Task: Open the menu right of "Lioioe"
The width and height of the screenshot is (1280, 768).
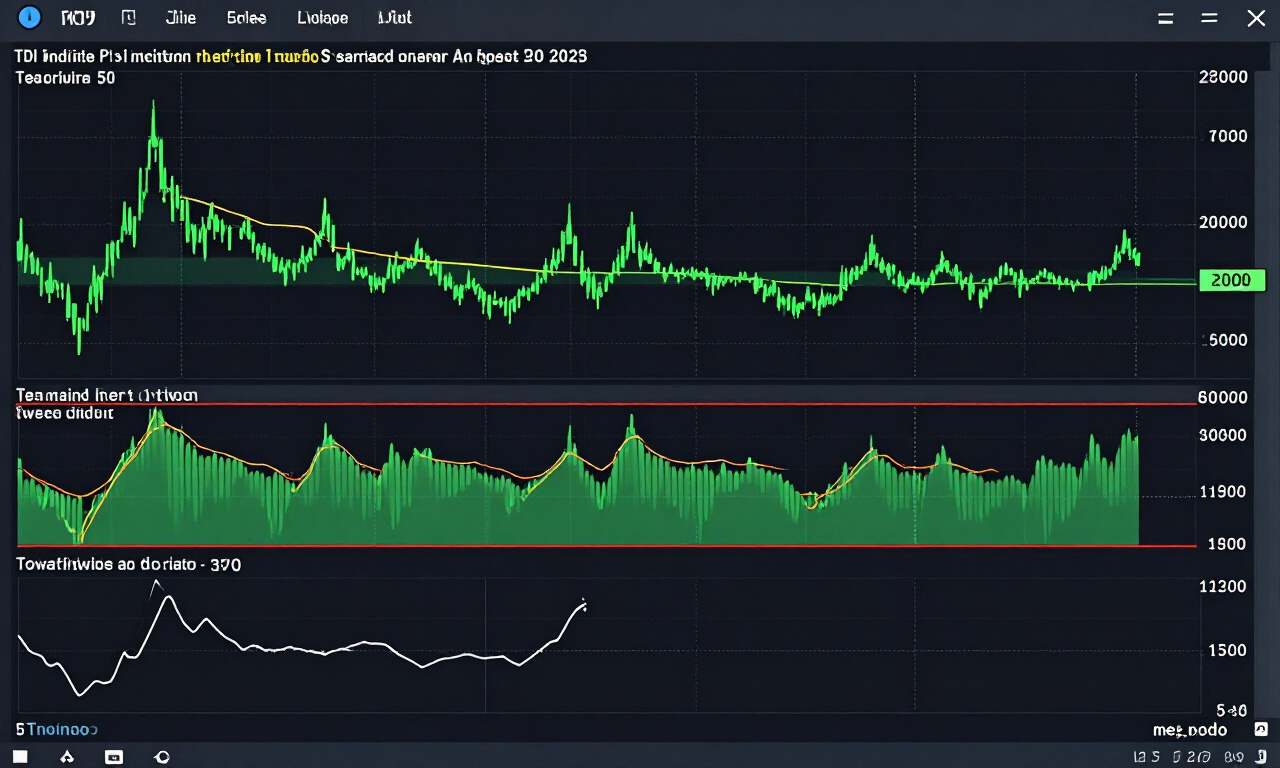Action: (395, 17)
